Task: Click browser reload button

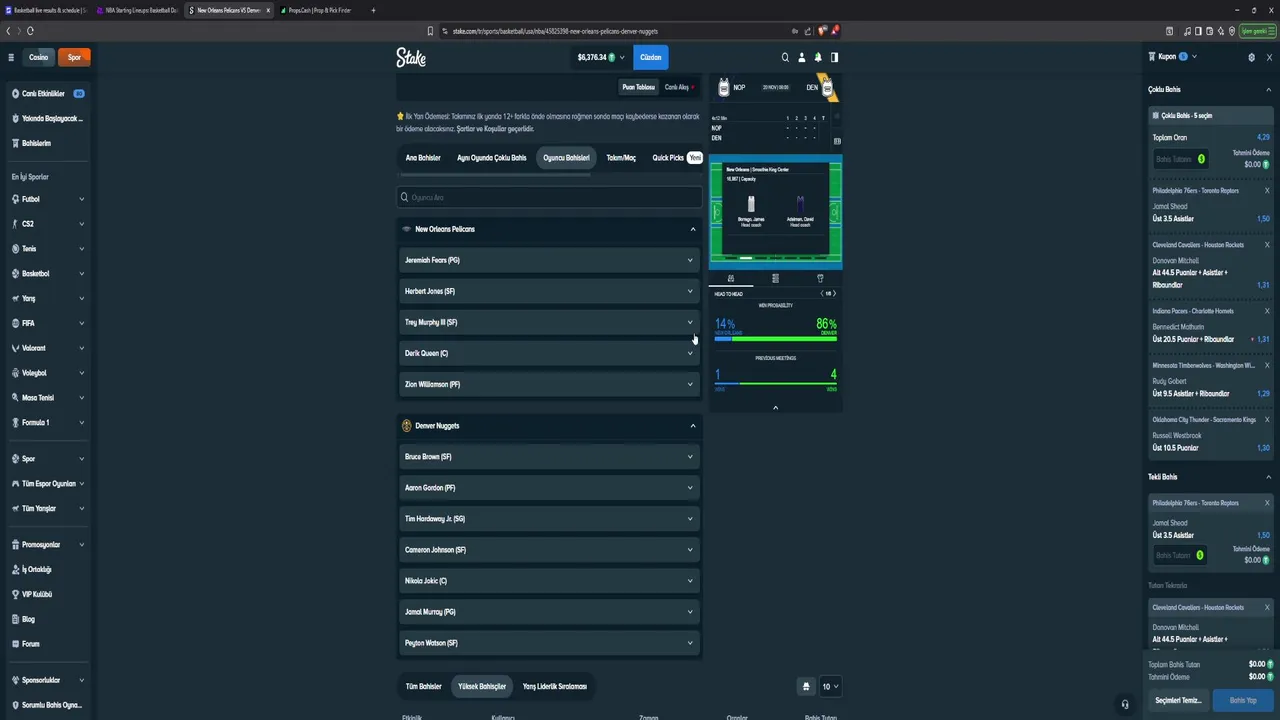Action: click(x=31, y=31)
